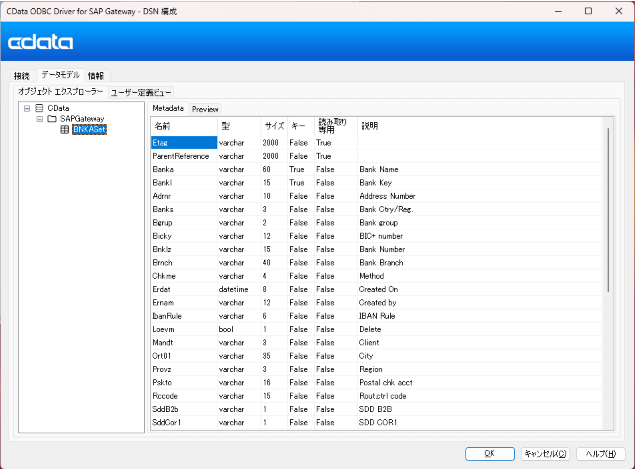Switch to the データモデル tab
Viewport: 635px width, 469px height.
(x=60, y=75)
